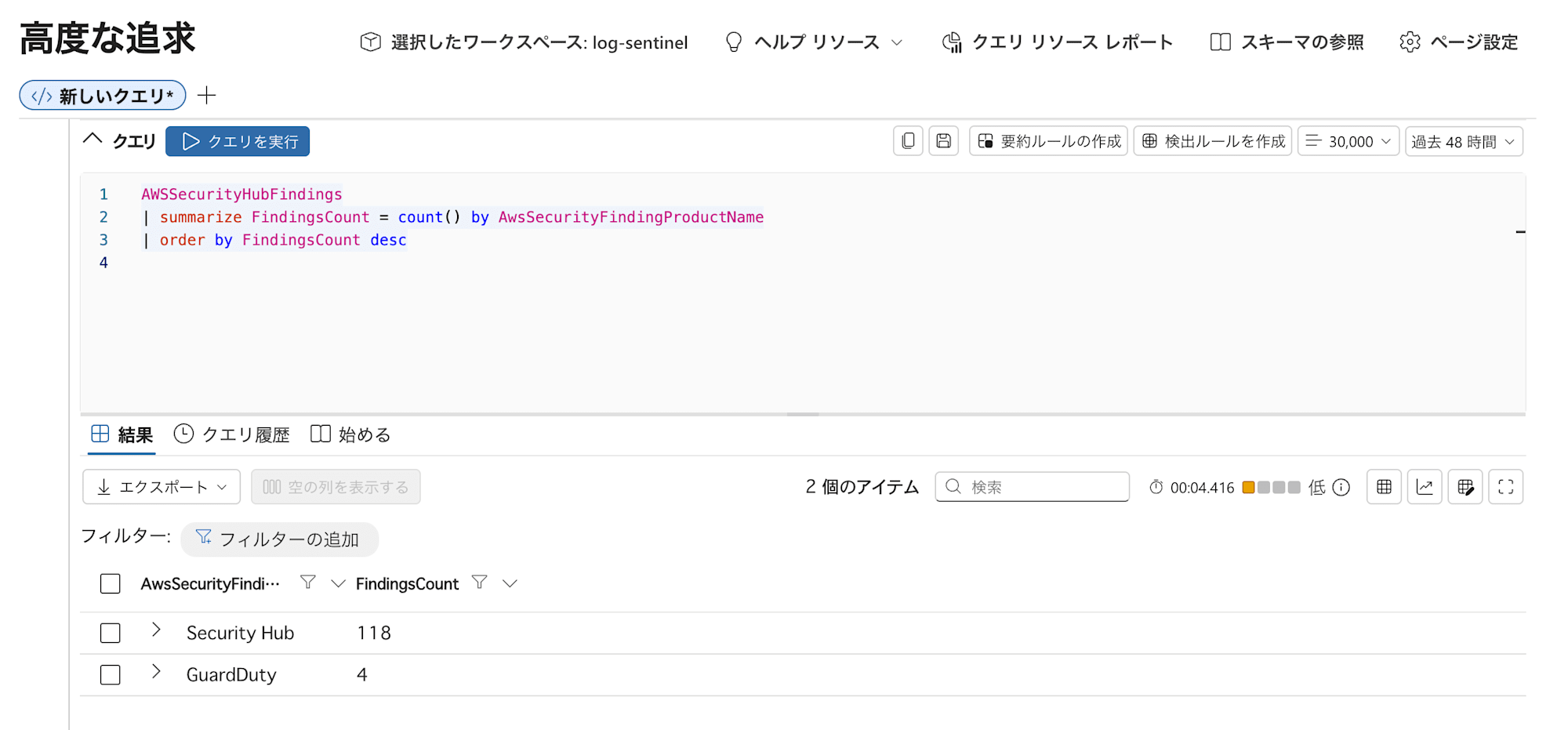
Task: Open AwsSecurityFindi… column menu chevron
Action: tap(338, 583)
